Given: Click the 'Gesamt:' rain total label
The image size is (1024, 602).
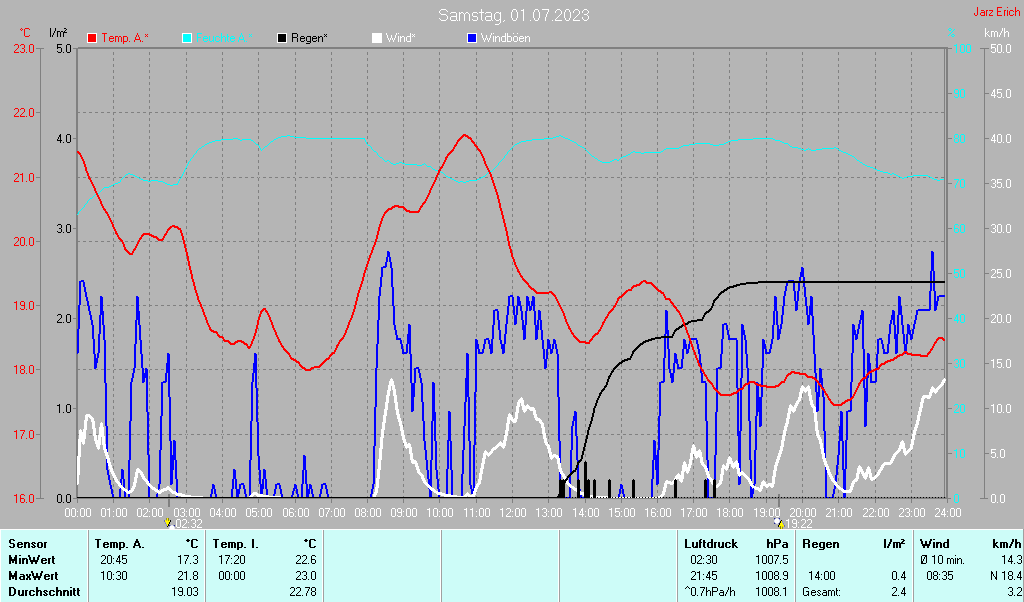Looking at the screenshot, I should click(x=822, y=592).
